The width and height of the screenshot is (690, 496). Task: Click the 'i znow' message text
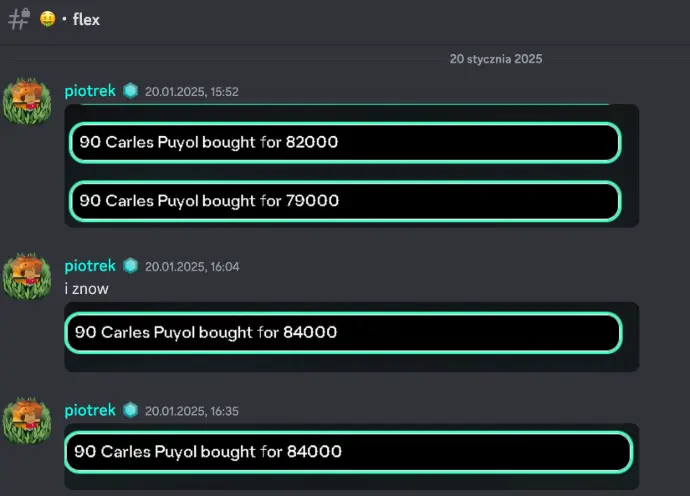87,289
